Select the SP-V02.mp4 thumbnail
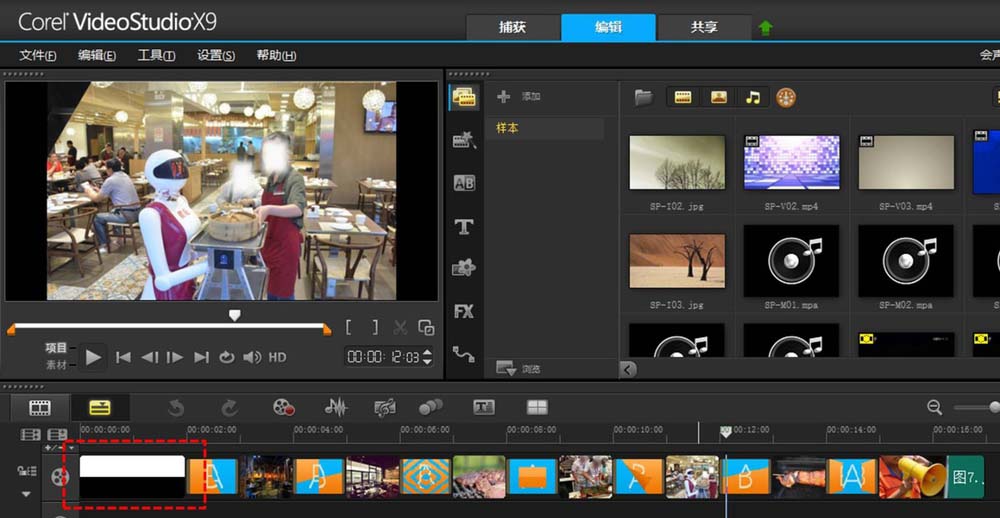The image size is (1000, 518). 791,162
